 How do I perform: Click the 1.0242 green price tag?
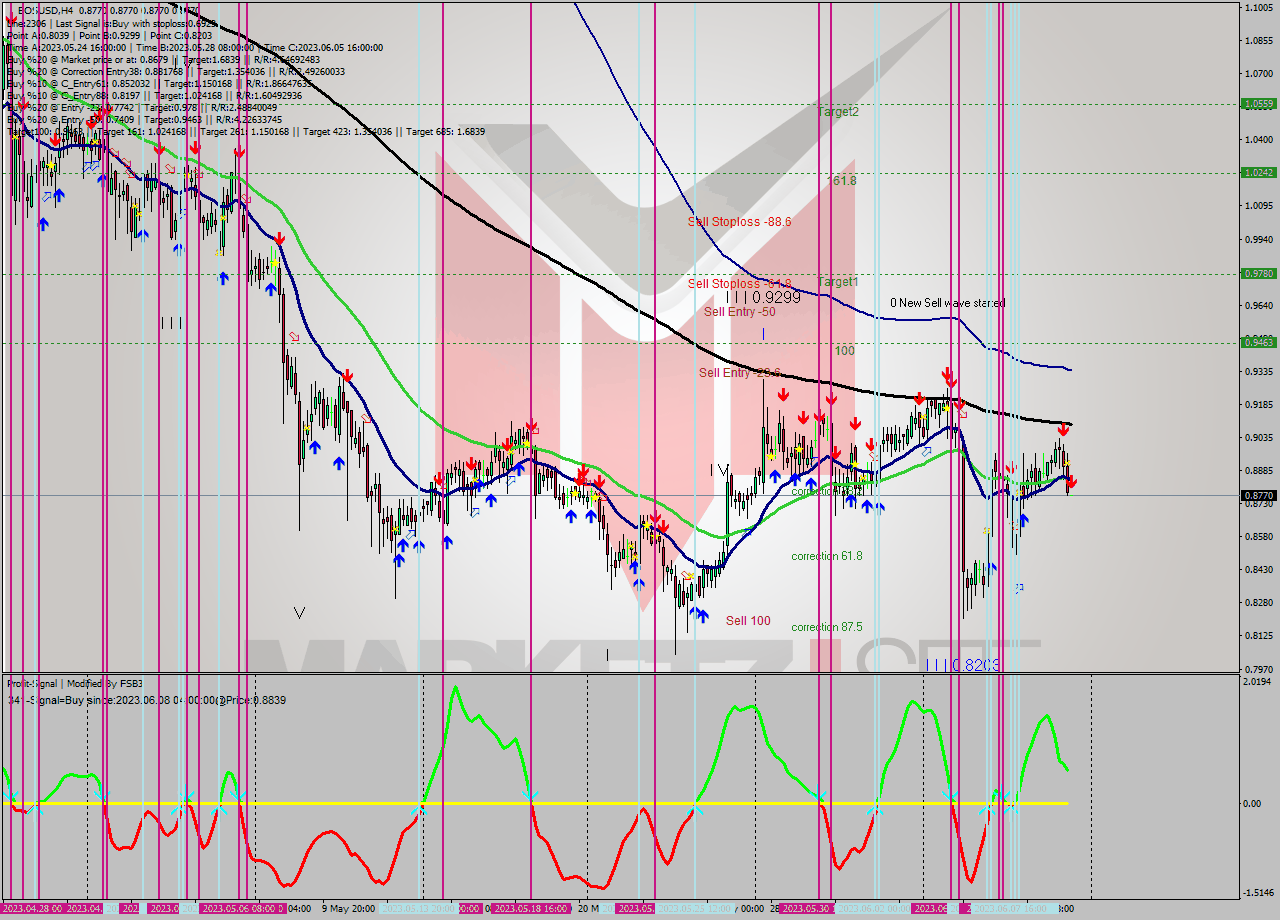[x=1257, y=172]
